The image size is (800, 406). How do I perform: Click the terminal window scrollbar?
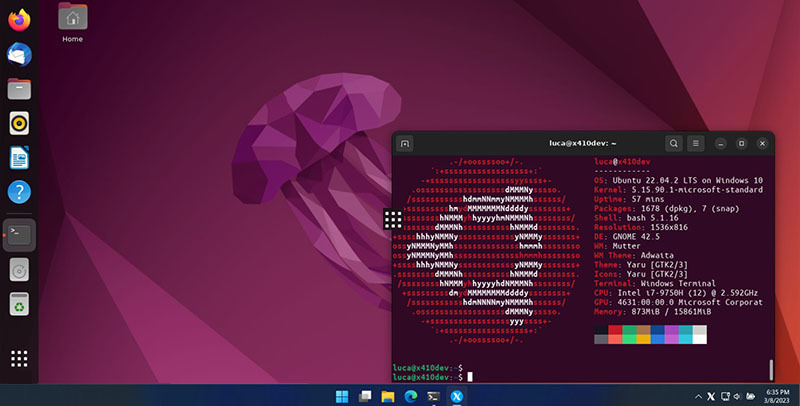point(771,370)
